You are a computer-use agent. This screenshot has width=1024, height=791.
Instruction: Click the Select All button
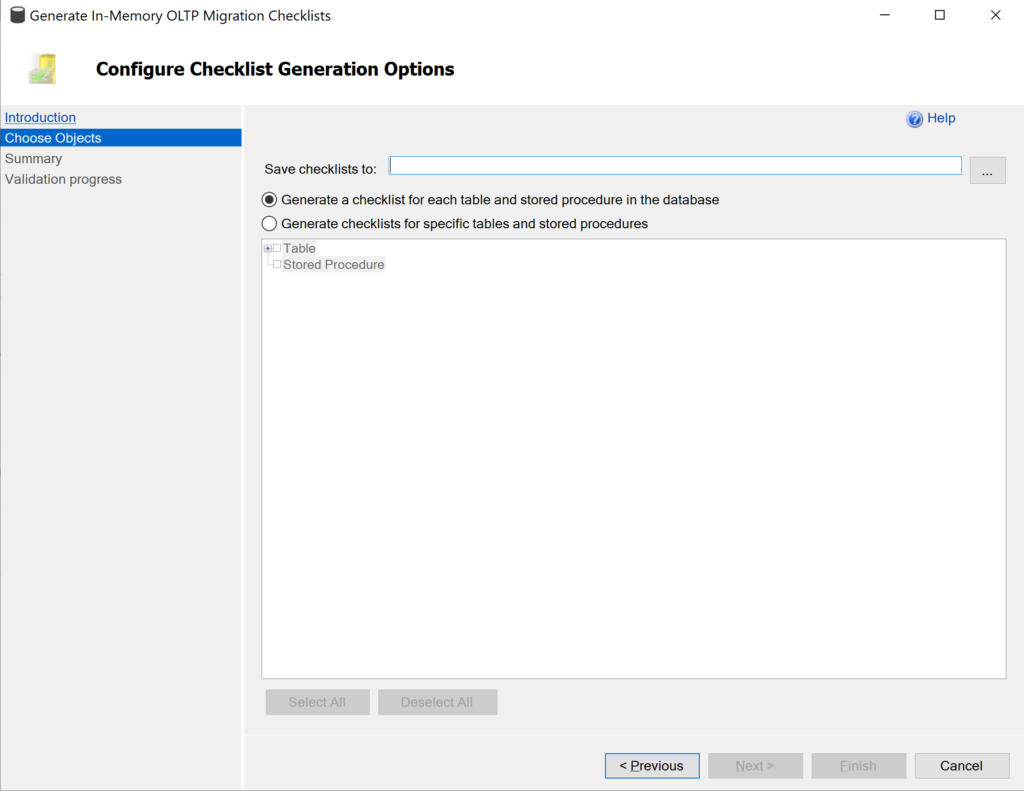[x=317, y=702]
